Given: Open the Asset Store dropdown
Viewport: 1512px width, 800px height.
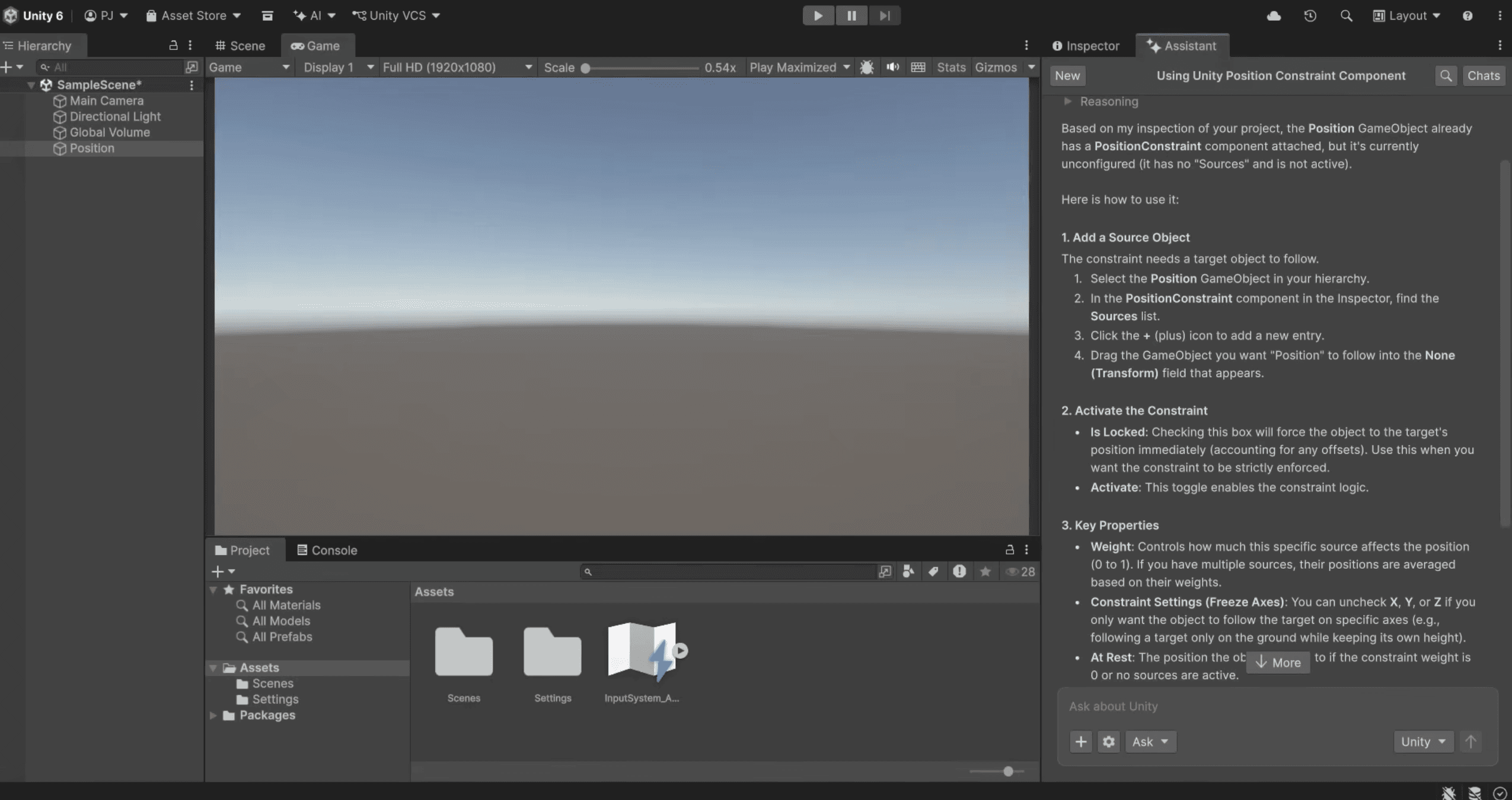Looking at the screenshot, I should pos(193,16).
